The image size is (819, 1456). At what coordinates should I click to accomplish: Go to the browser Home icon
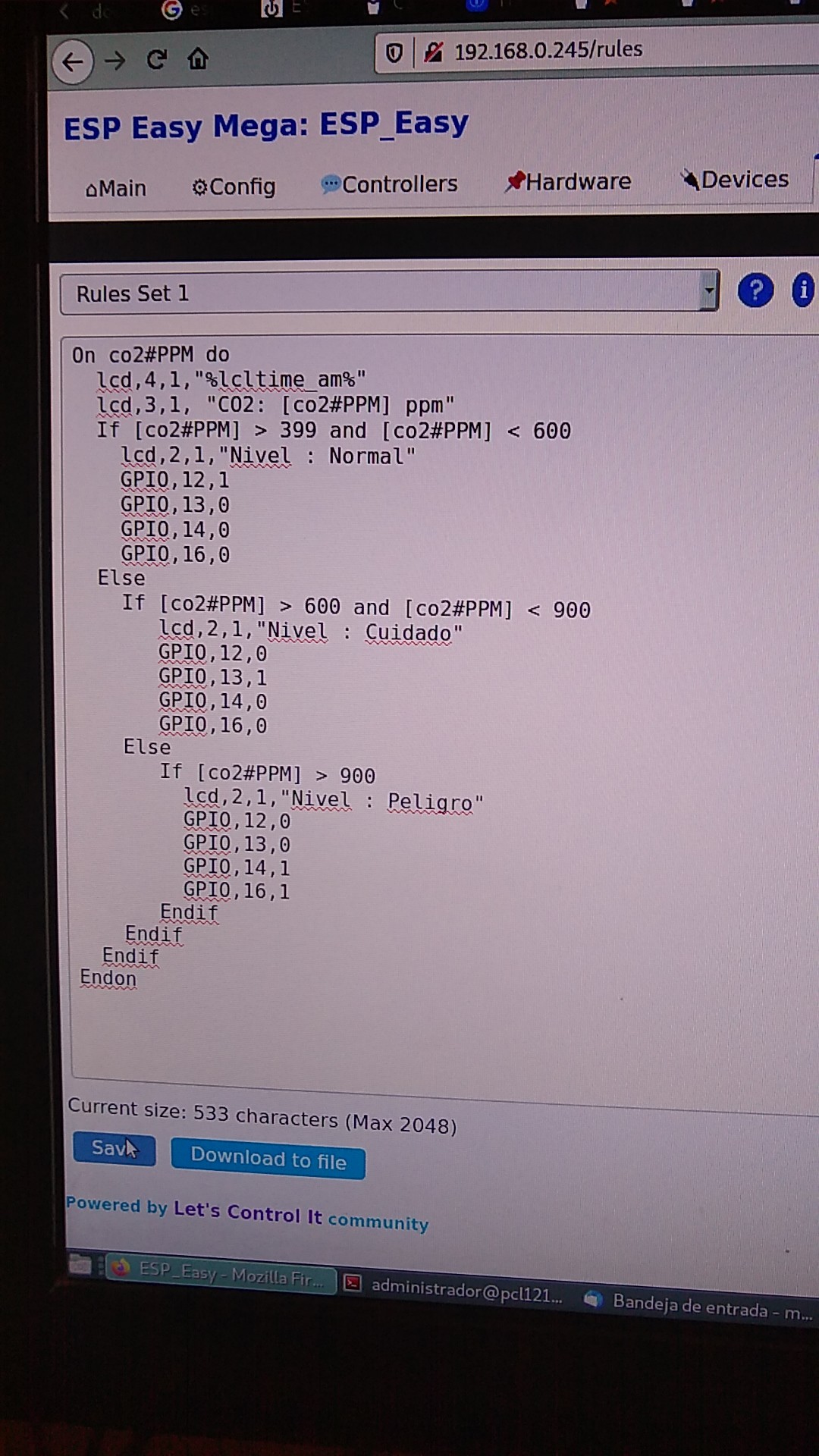click(198, 58)
